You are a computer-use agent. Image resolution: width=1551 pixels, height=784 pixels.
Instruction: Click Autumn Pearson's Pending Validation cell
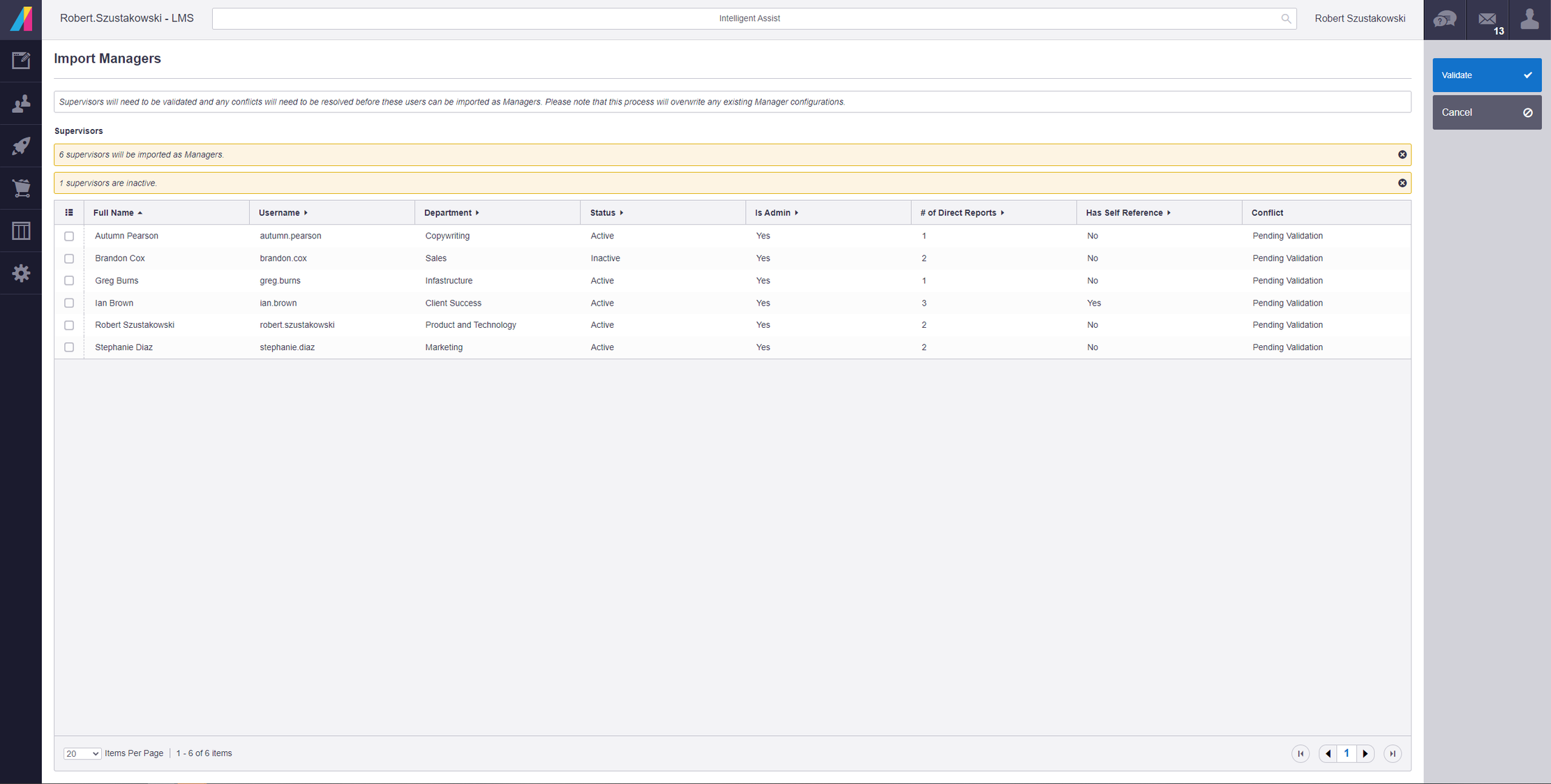[x=1287, y=236]
